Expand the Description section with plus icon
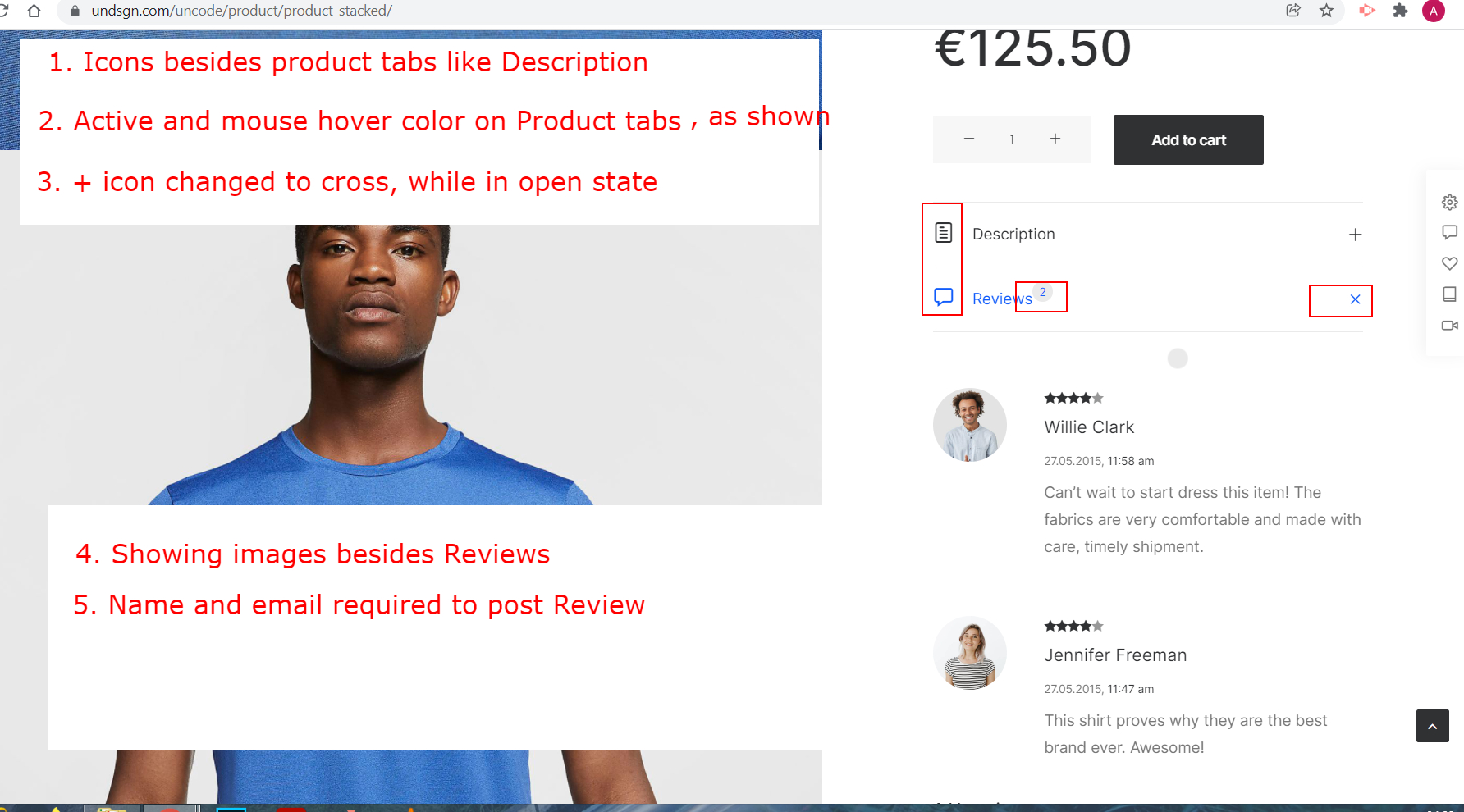 coord(1356,235)
